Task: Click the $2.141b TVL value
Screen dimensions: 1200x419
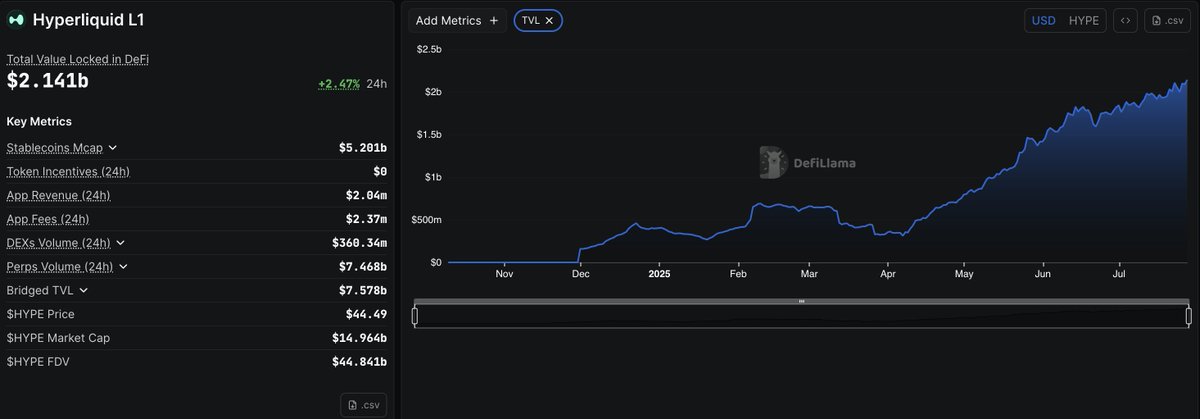Action: tap(47, 81)
